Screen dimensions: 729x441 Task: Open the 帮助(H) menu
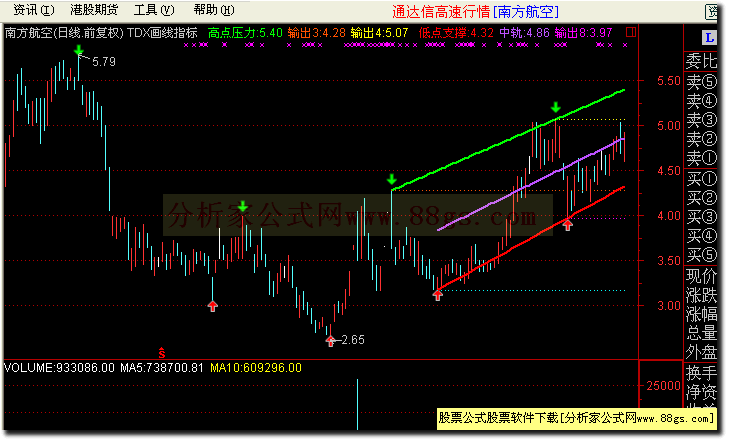[214, 10]
